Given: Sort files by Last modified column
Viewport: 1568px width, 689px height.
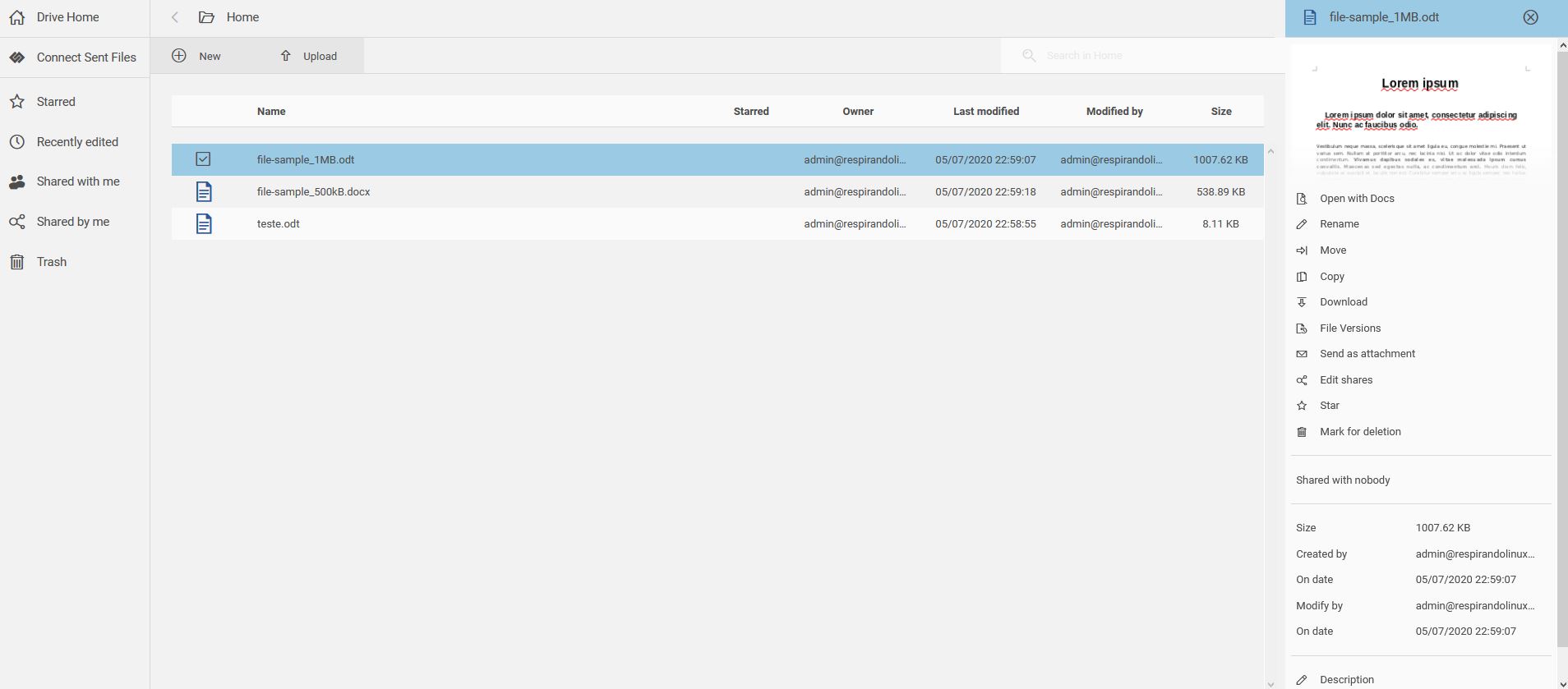Looking at the screenshot, I should tap(985, 112).
